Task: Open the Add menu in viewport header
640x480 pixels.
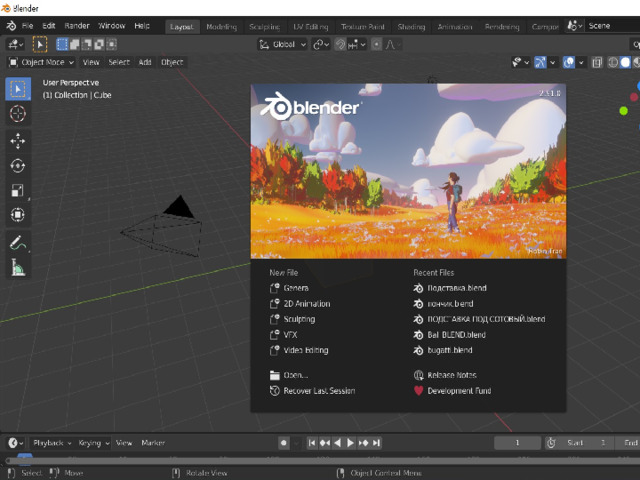Action: 145,62
